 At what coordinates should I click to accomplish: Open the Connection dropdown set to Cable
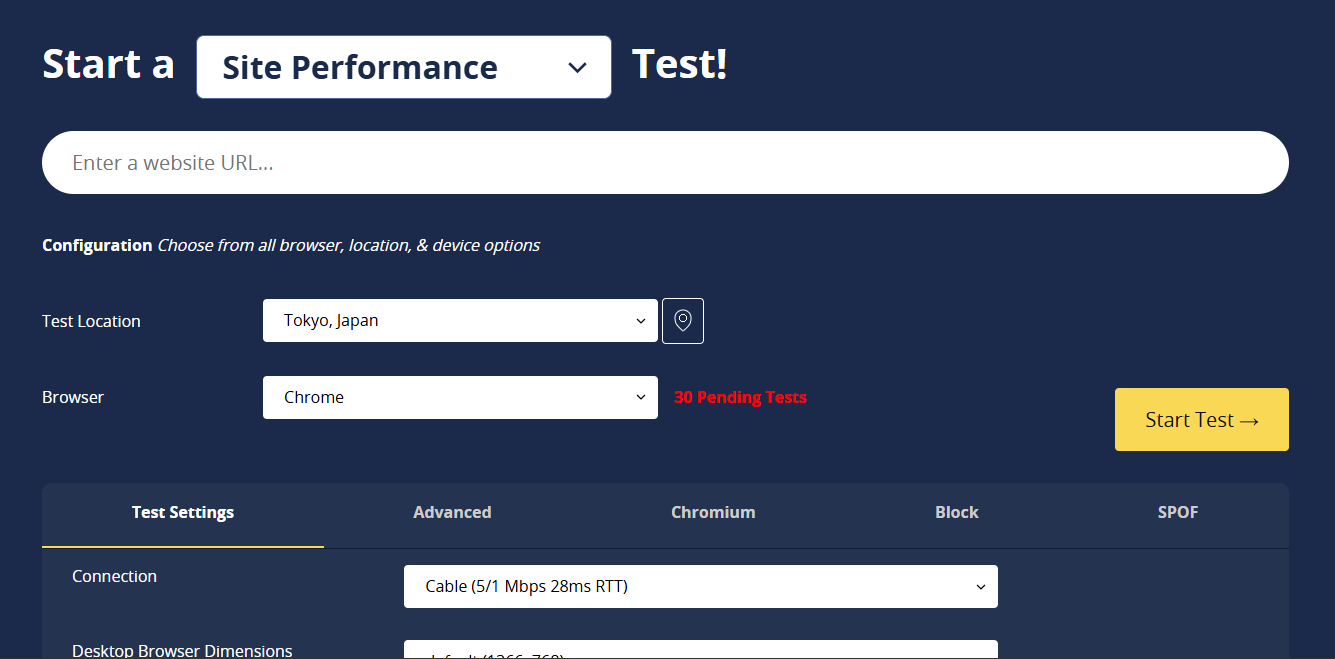(x=700, y=587)
